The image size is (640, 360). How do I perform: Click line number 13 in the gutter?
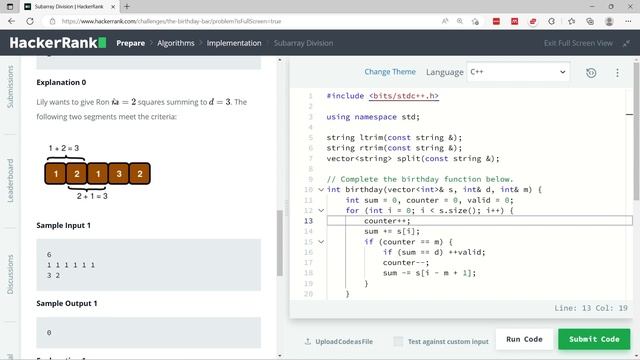pyautogui.click(x=308, y=221)
